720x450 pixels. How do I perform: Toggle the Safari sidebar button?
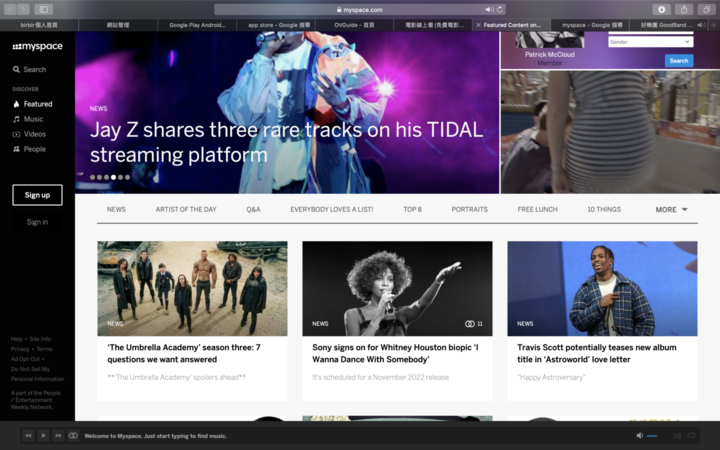click(44, 9)
